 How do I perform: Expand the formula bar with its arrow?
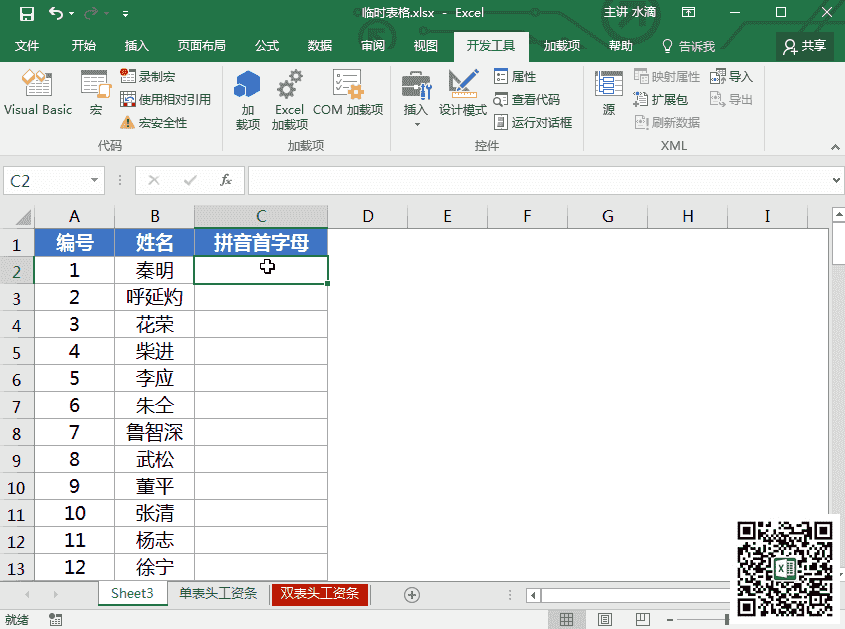[836, 180]
